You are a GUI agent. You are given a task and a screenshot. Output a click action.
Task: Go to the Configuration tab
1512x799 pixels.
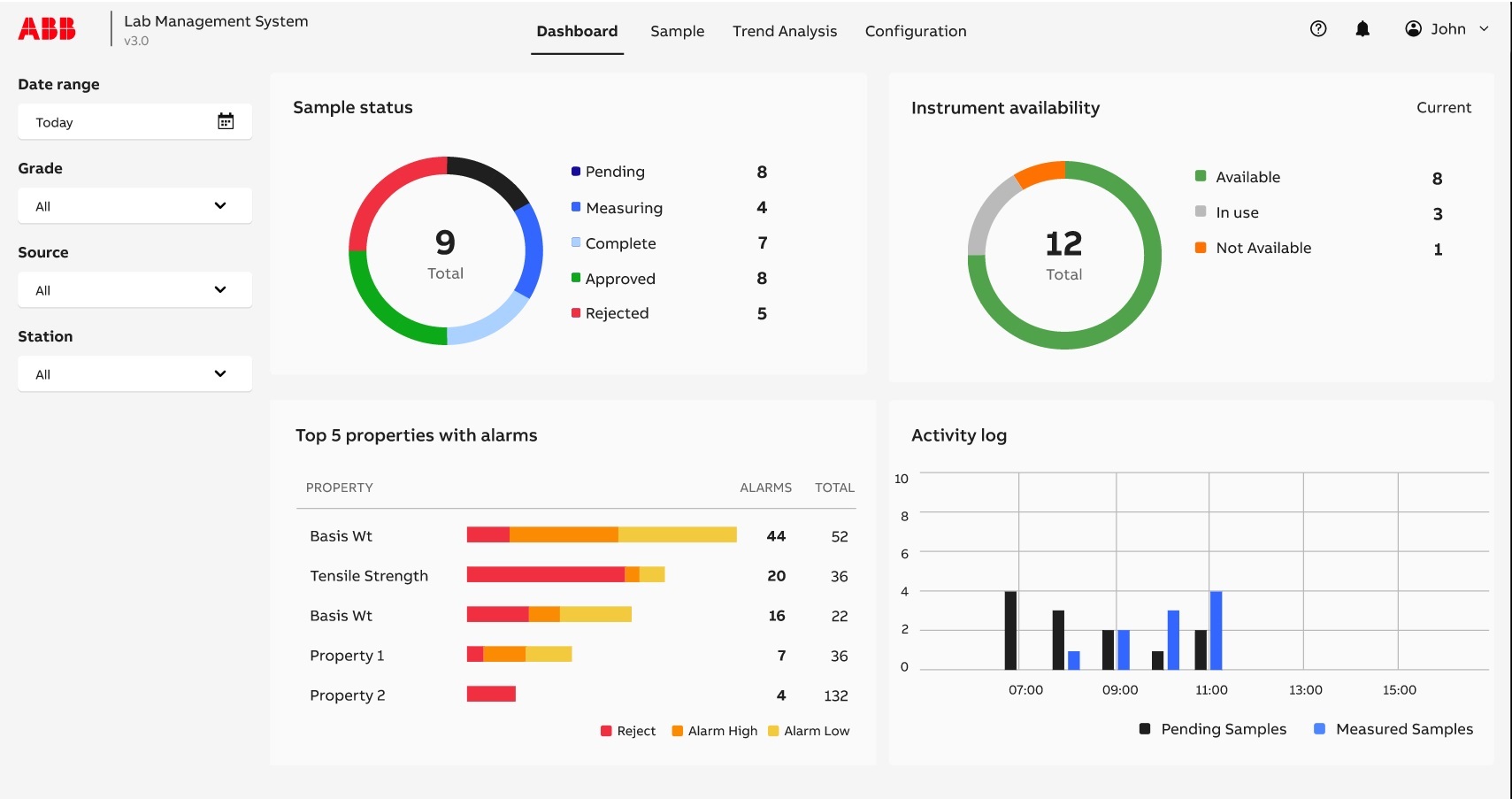[915, 31]
